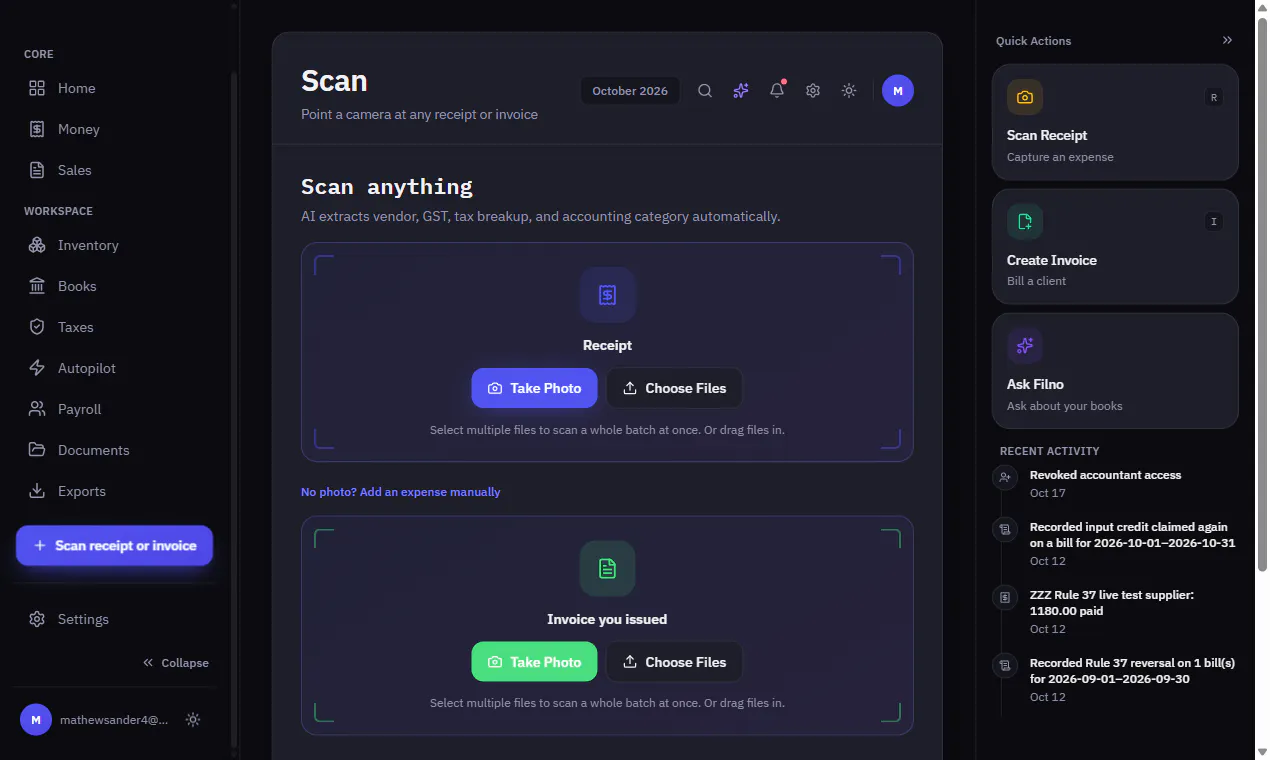Toggle light theme with header sun icon

[849, 91]
